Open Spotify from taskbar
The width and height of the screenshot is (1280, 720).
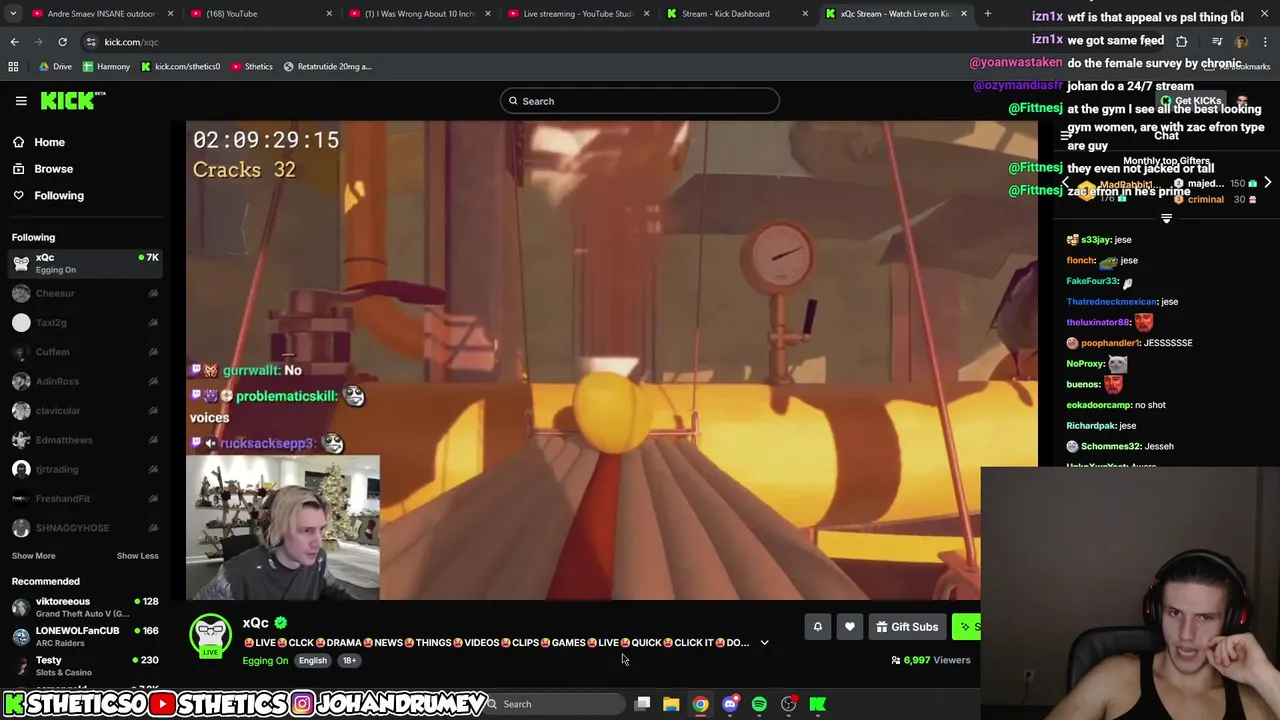tap(759, 704)
